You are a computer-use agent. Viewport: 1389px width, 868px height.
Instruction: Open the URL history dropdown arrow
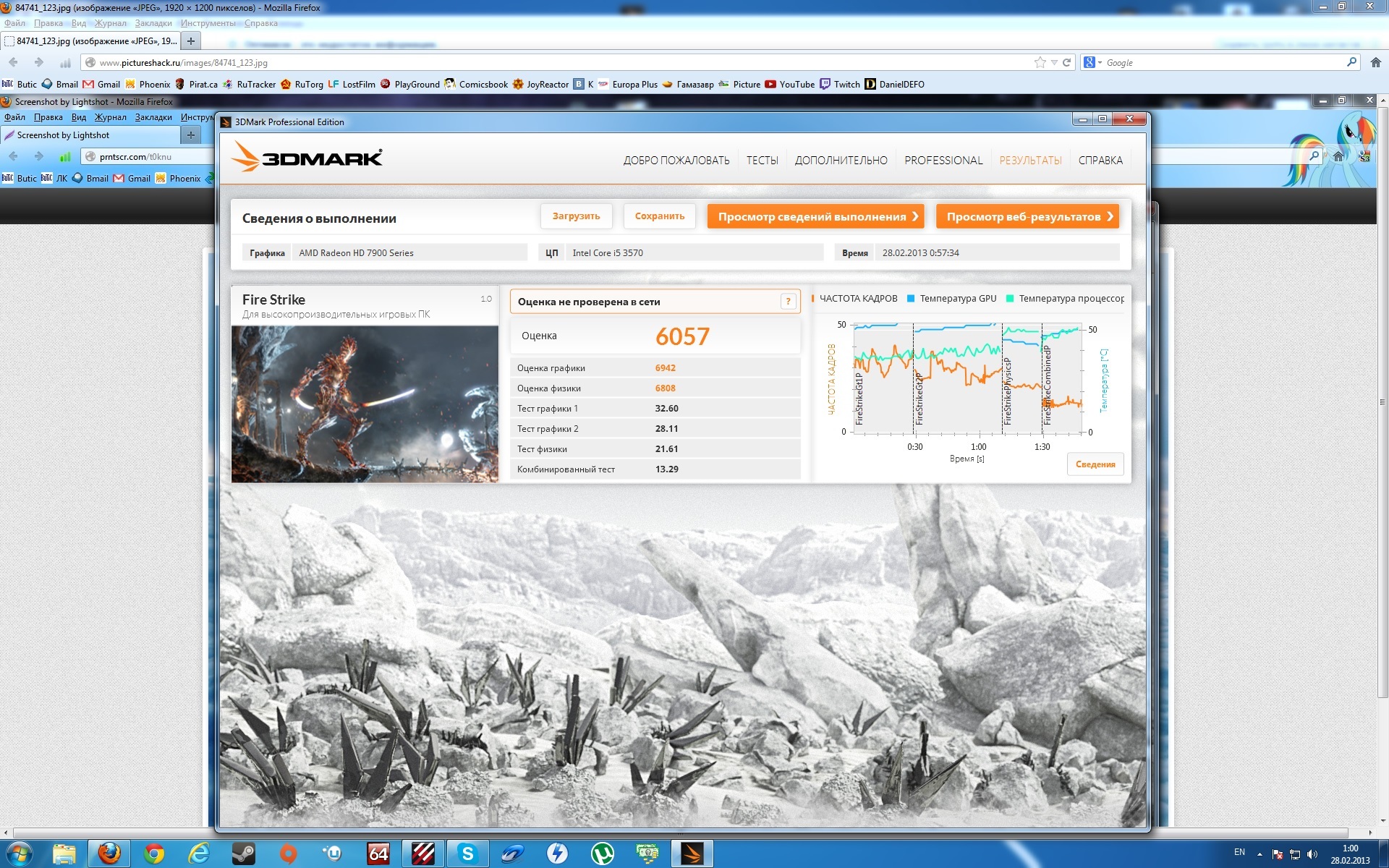pos(1054,63)
